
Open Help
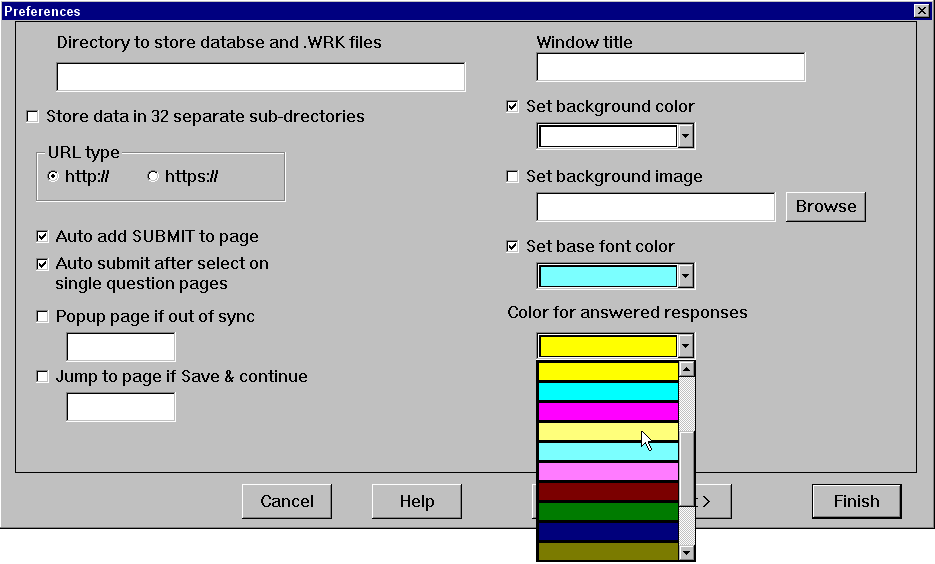[x=417, y=501]
